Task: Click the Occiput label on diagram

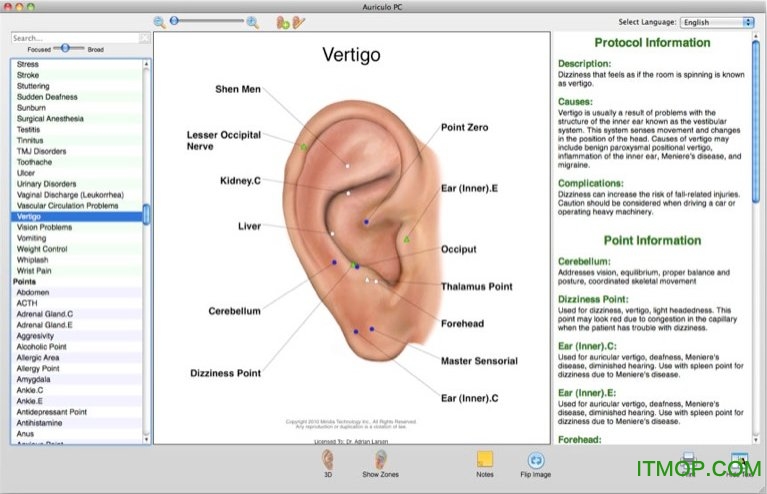Action: 458,249
